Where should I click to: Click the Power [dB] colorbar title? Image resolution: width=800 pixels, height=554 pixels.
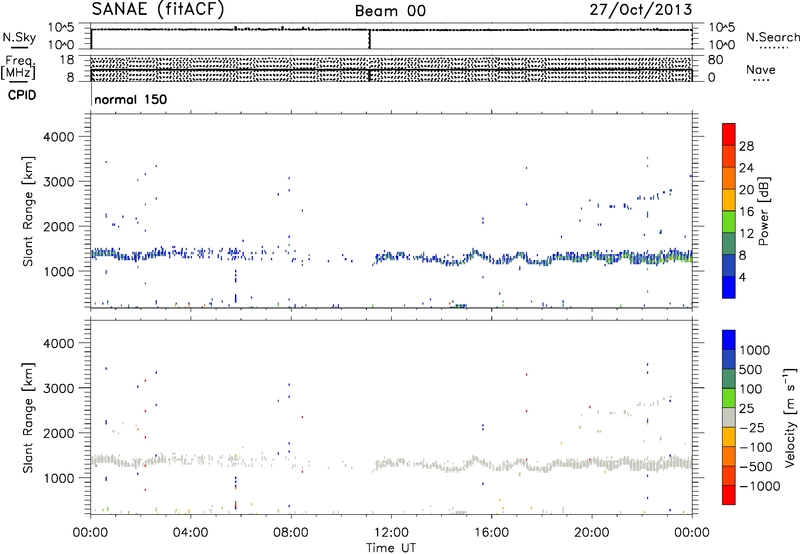(x=763, y=211)
